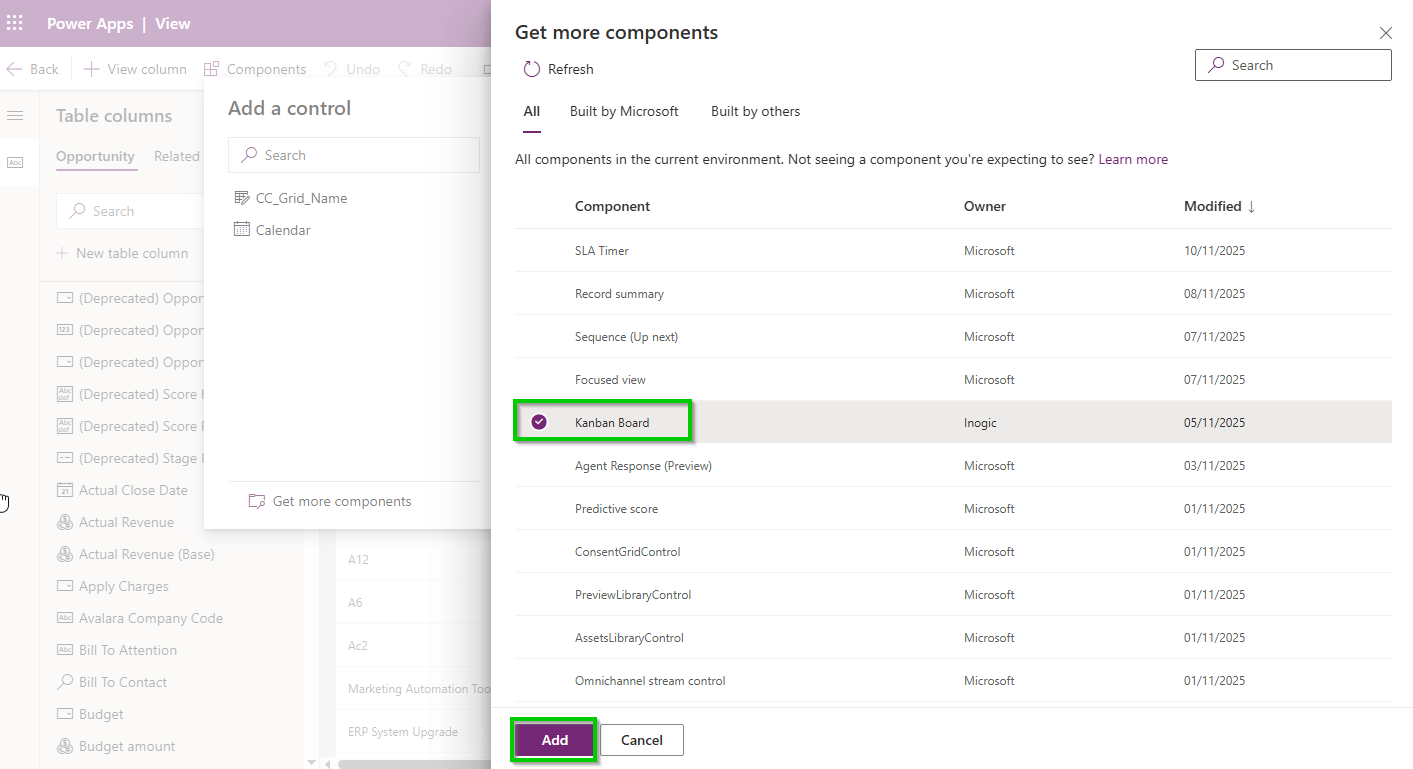Sort by Component column header

(612, 206)
